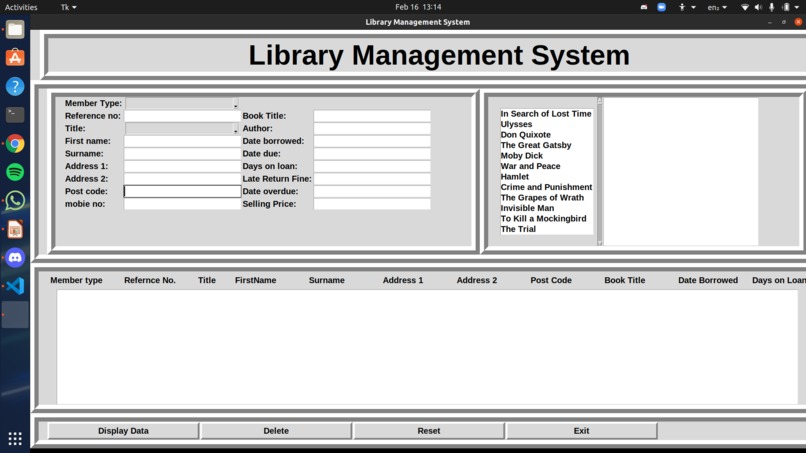Focus the Late Return Fine input field
Image resolution: width=806 pixels, height=453 pixels.
372,178
